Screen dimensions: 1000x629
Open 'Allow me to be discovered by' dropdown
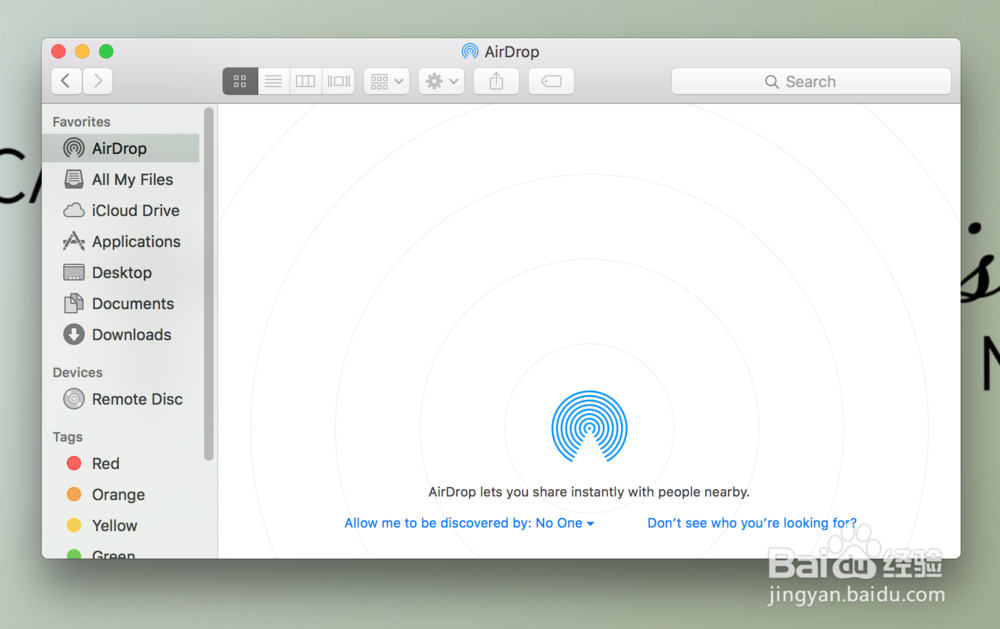pyautogui.click(x=469, y=523)
